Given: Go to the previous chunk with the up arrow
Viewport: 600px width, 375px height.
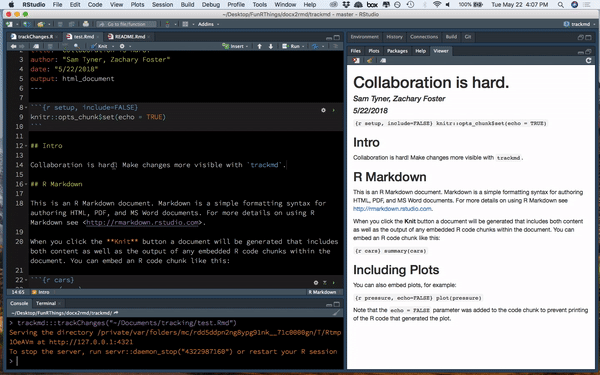Looking at the screenshot, I should [259, 46].
